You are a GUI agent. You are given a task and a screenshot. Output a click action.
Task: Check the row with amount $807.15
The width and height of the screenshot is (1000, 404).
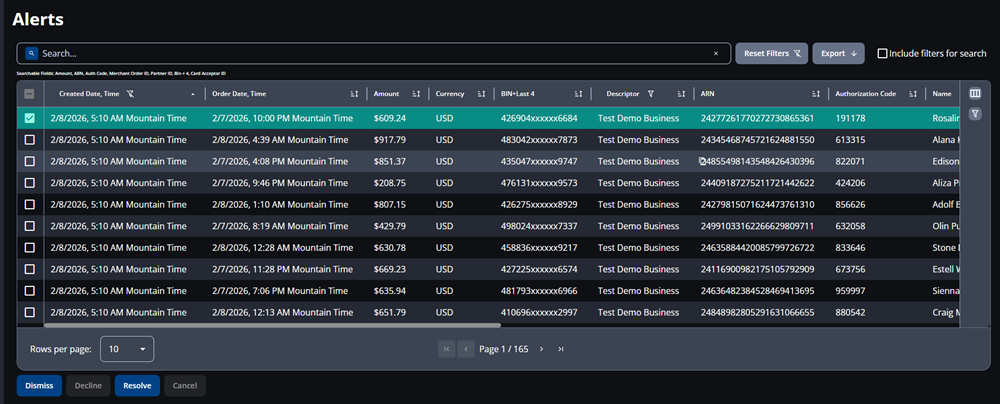pos(29,205)
